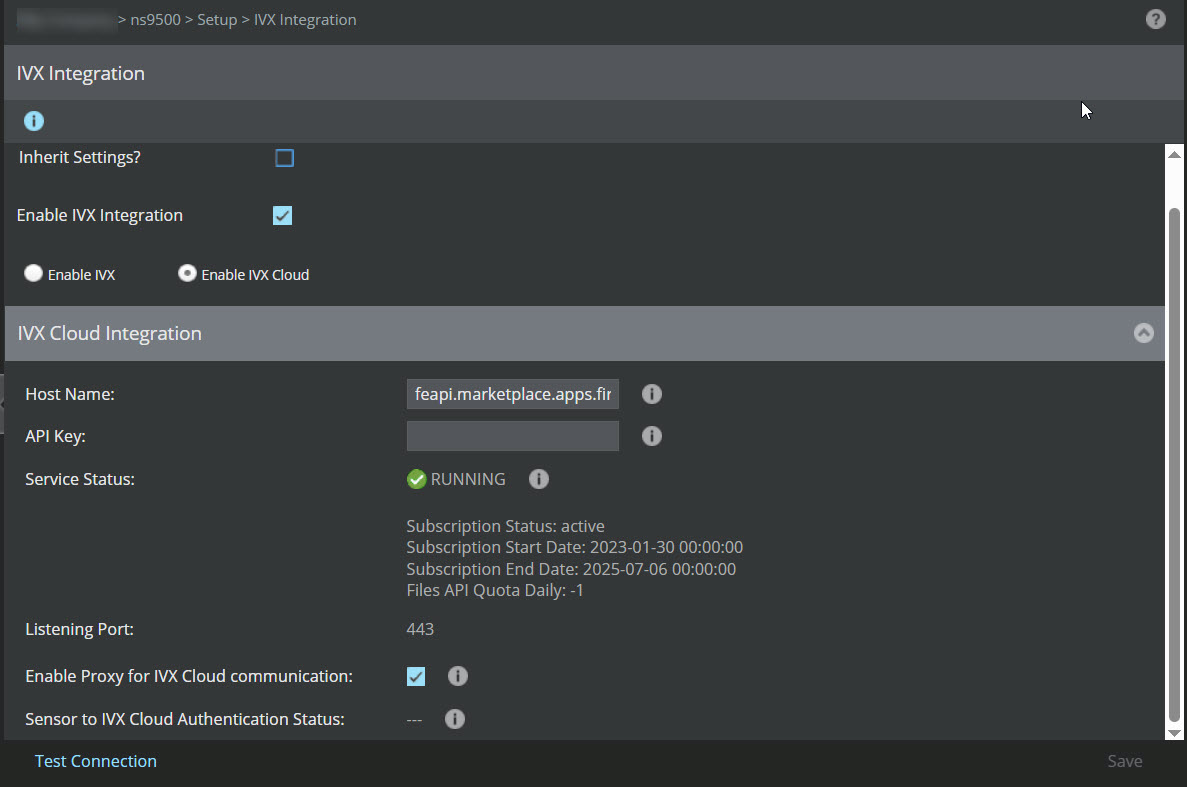
Task: Open the help question mark icon
Action: click(x=1155, y=19)
